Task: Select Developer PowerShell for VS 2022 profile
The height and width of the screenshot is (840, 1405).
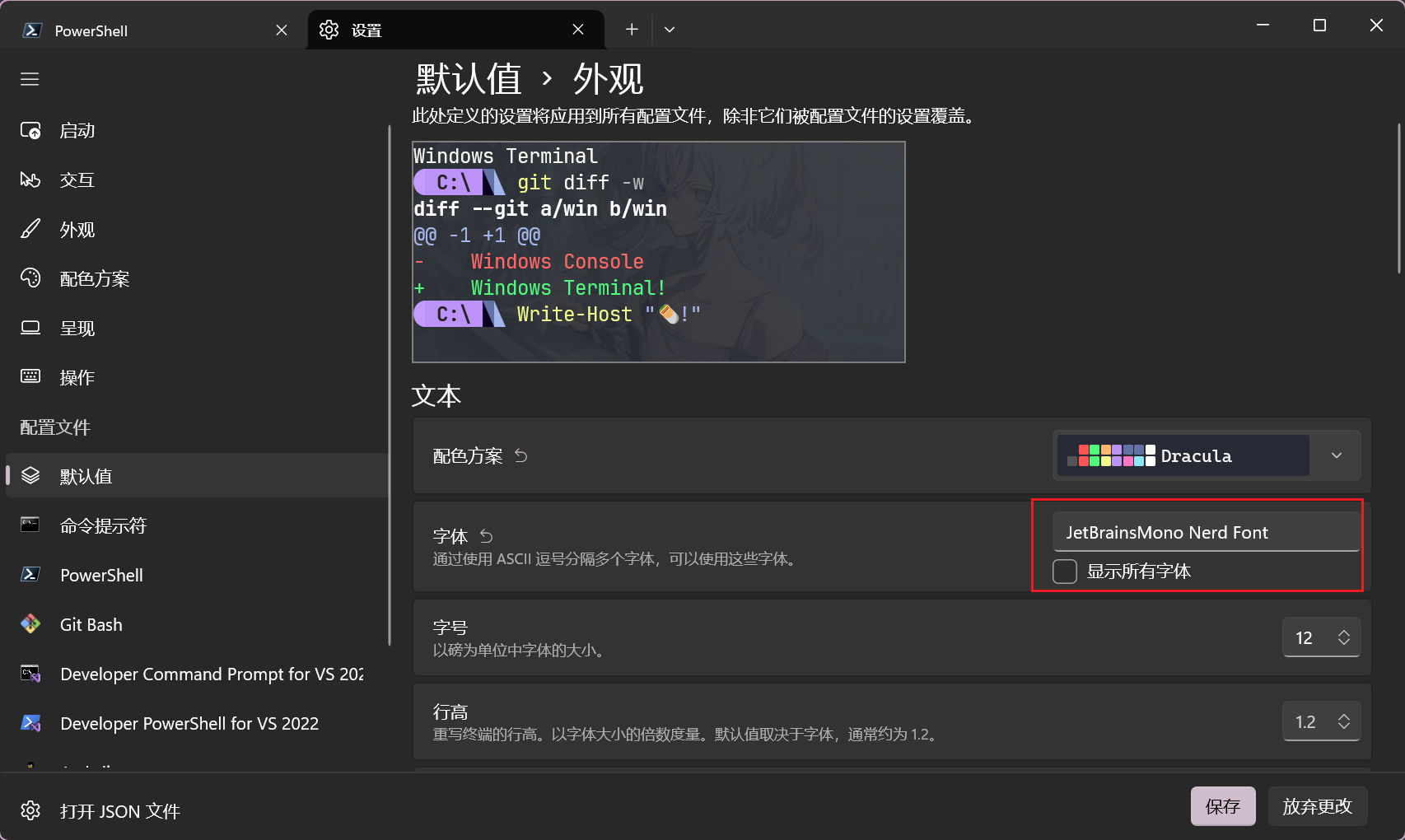Action: point(197,723)
